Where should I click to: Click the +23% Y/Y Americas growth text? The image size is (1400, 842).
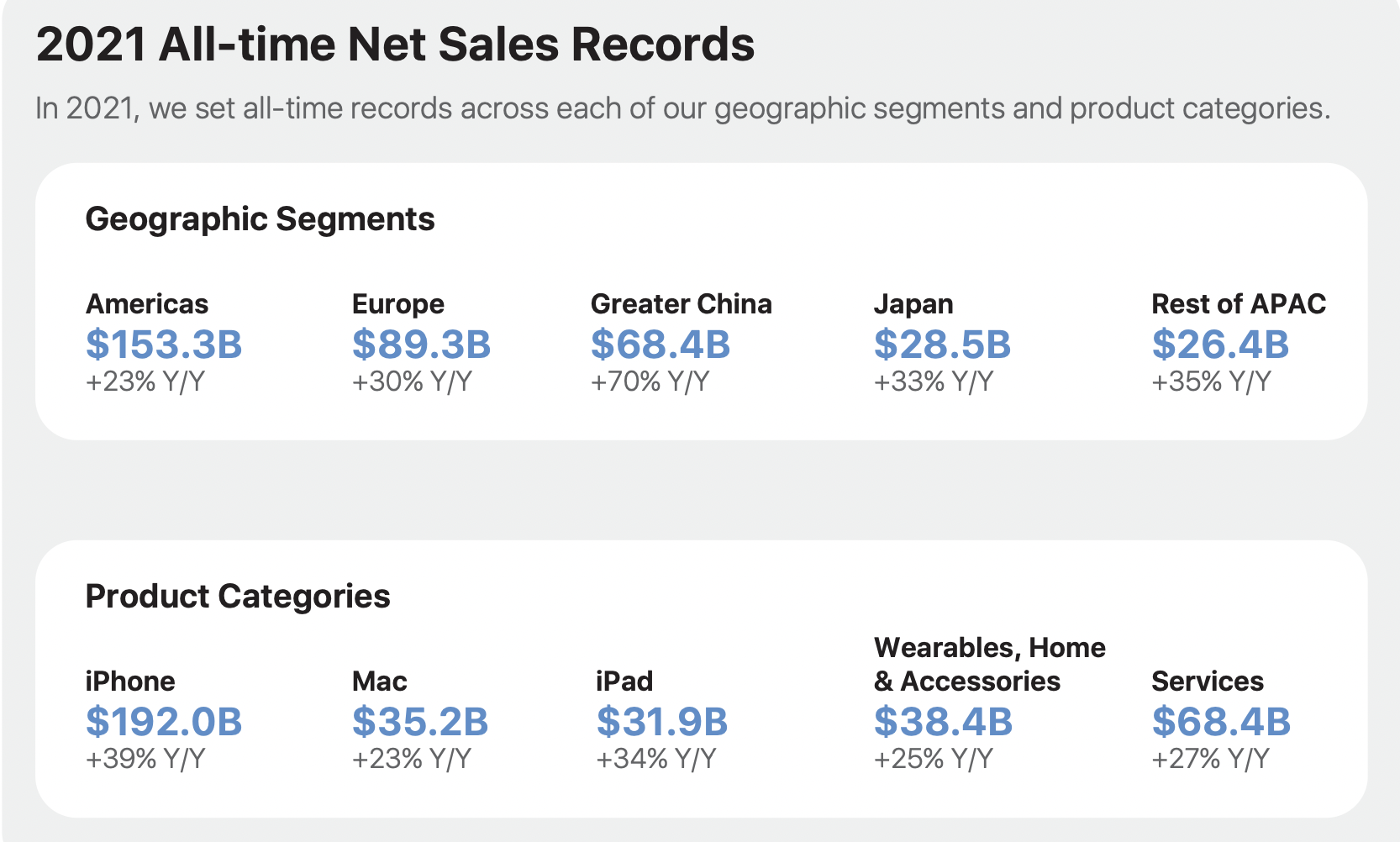(145, 382)
